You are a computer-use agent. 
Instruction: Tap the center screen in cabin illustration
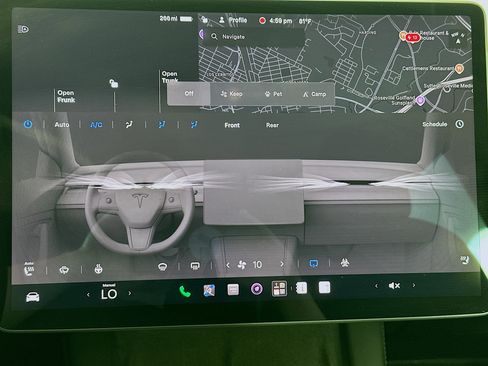click(254, 192)
